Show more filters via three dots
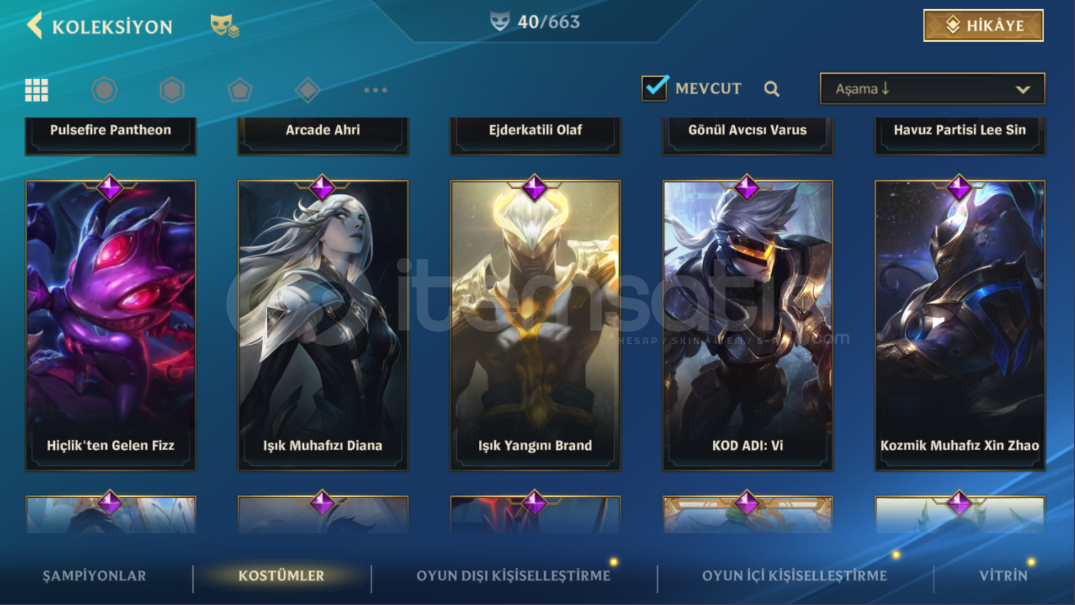This screenshot has width=1075, height=605. 376,90
